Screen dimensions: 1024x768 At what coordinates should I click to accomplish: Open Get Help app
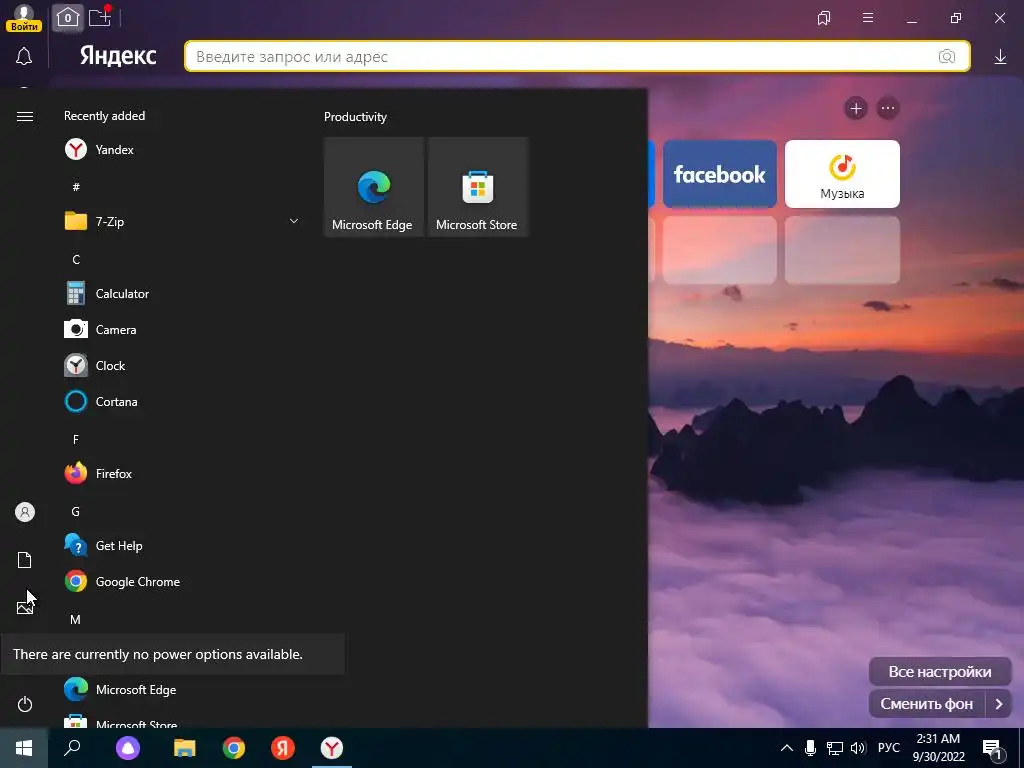(x=183, y=546)
